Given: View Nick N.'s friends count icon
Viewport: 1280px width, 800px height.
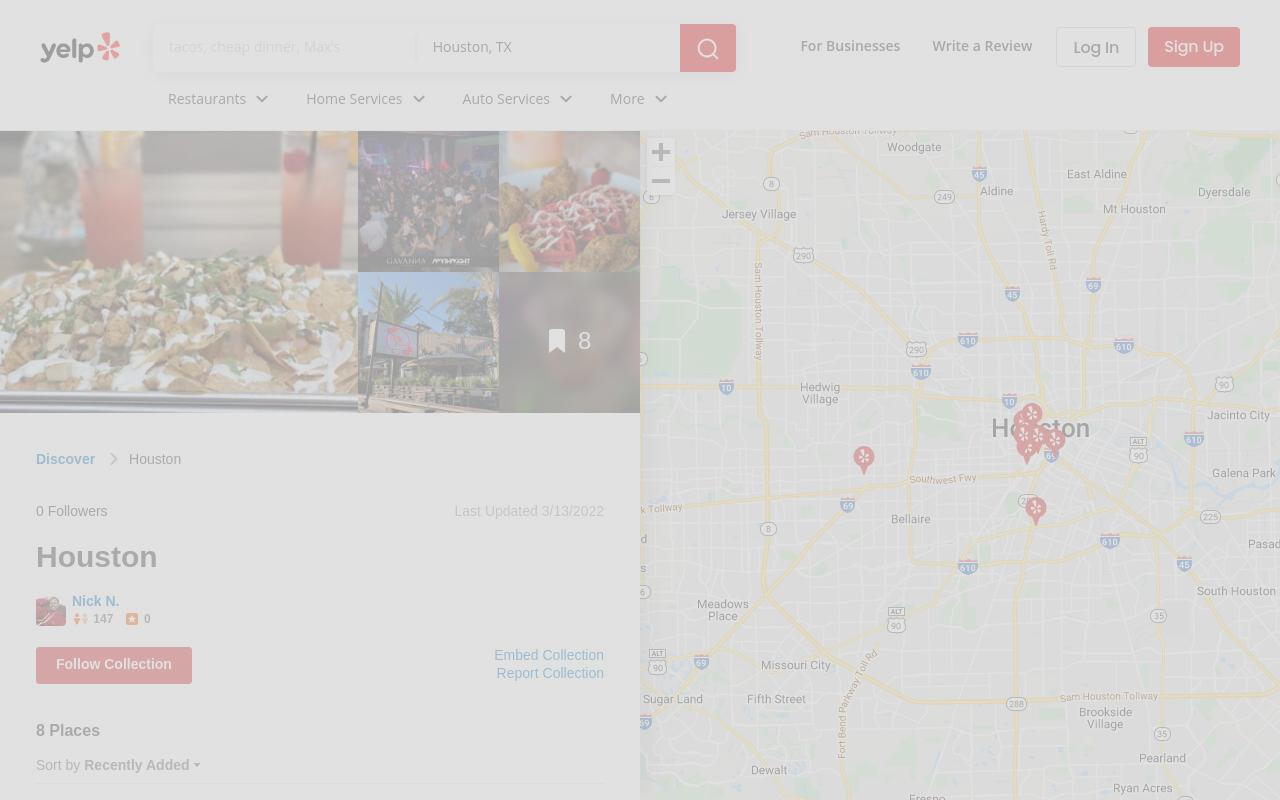Looking at the screenshot, I should [x=81, y=619].
